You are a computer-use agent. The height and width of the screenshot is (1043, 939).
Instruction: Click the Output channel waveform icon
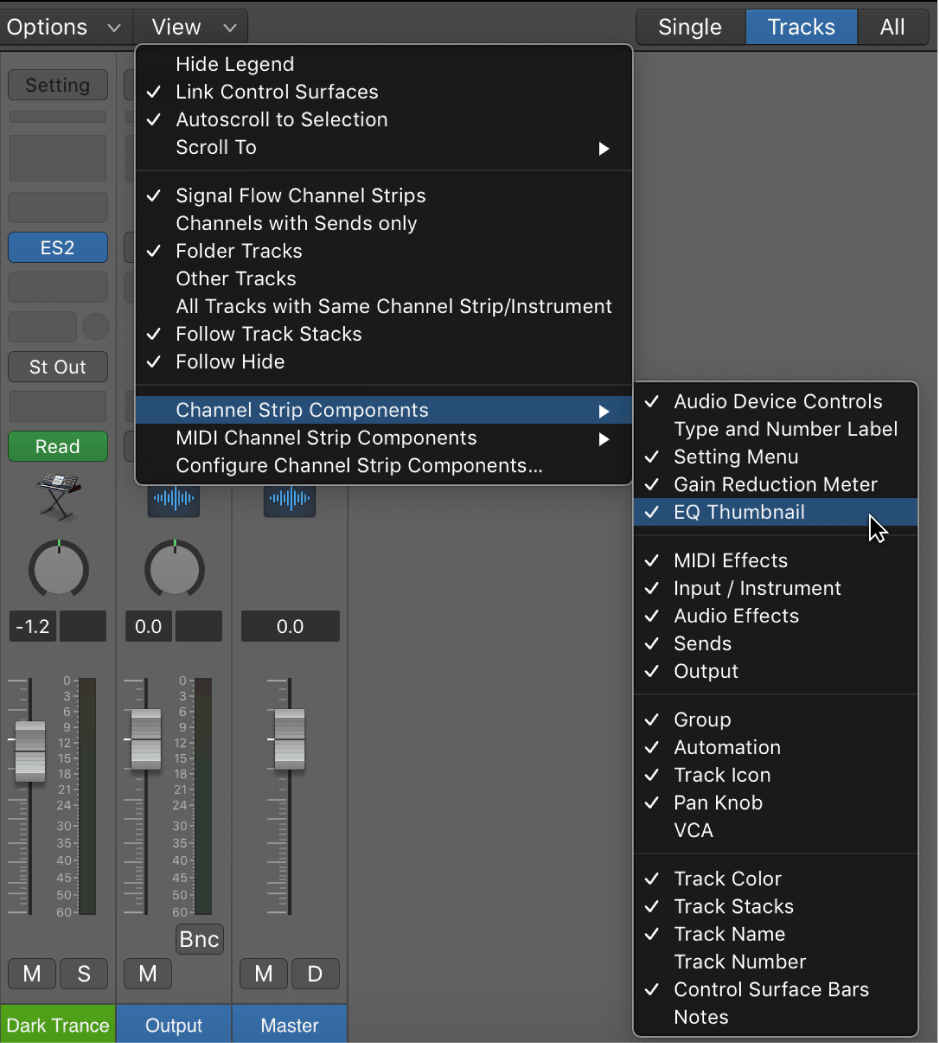(x=174, y=500)
